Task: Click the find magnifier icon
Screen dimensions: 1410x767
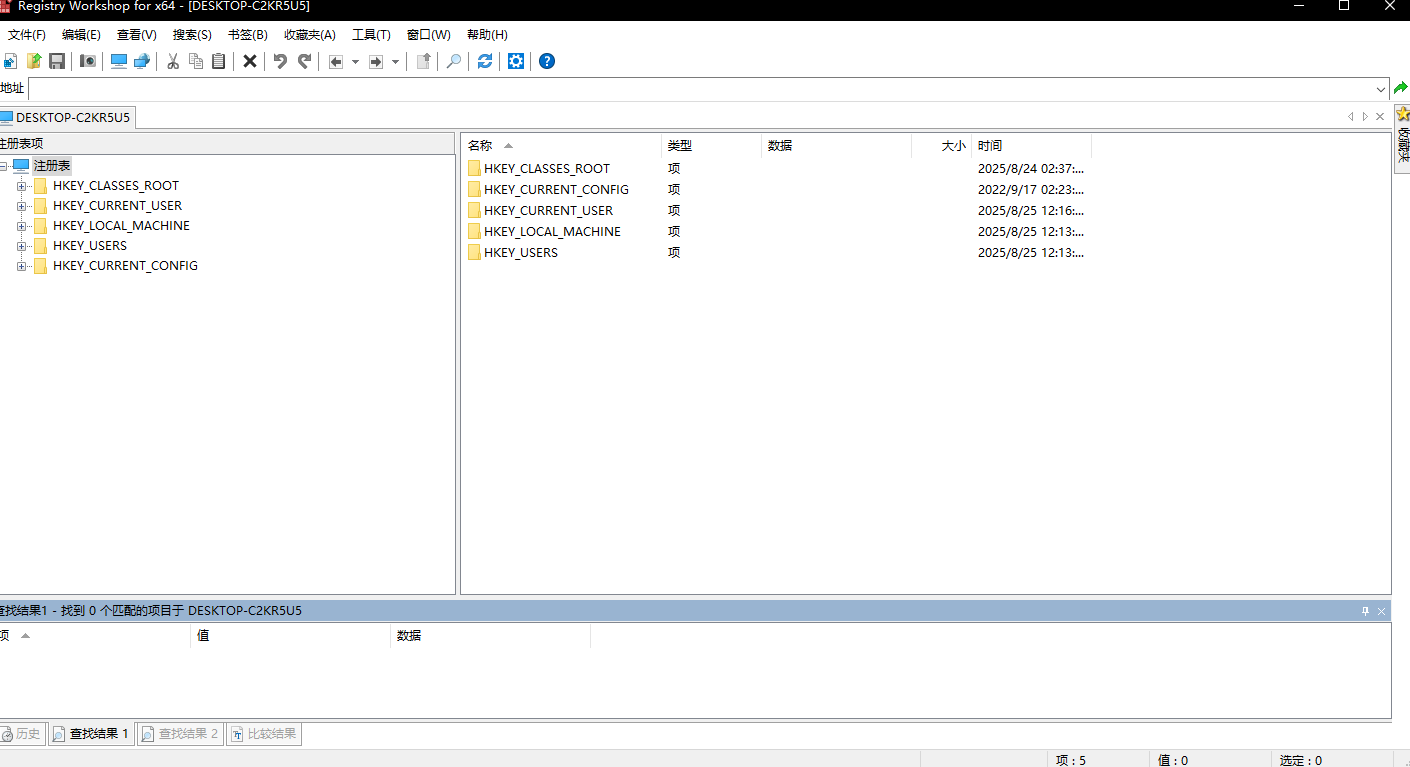Action: (453, 61)
